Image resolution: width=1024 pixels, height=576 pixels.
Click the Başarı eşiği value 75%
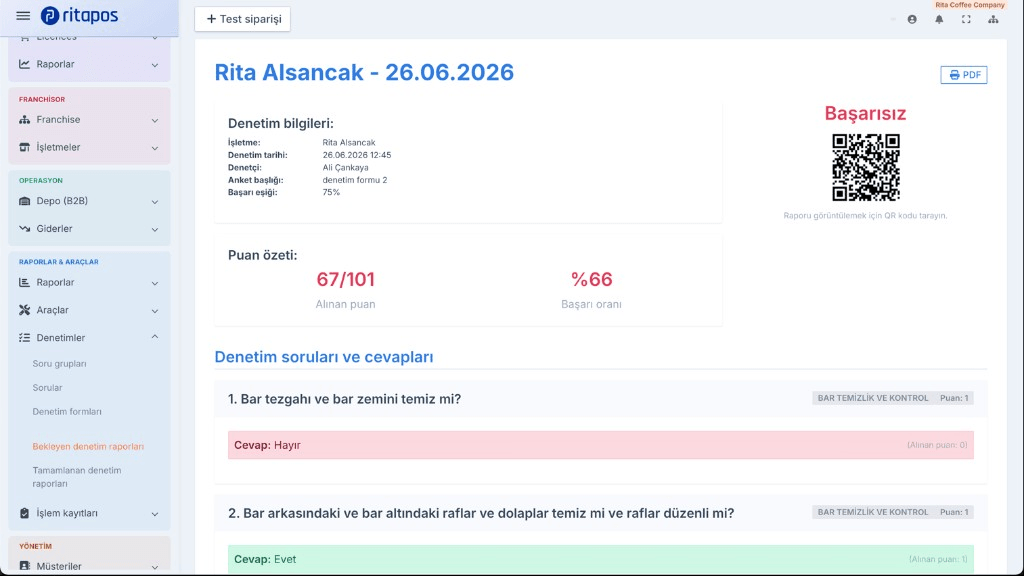click(331, 192)
